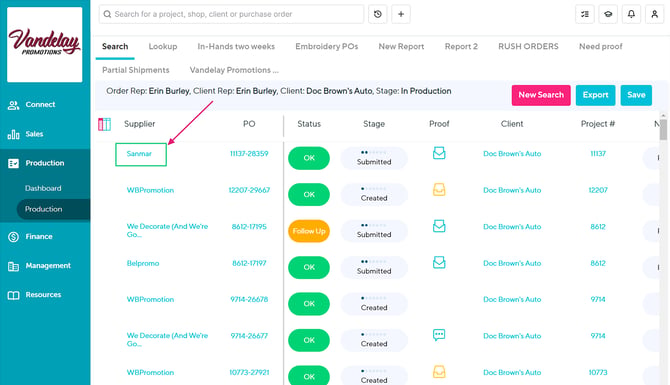Click the Export button
The image size is (670, 385).
[x=595, y=95]
